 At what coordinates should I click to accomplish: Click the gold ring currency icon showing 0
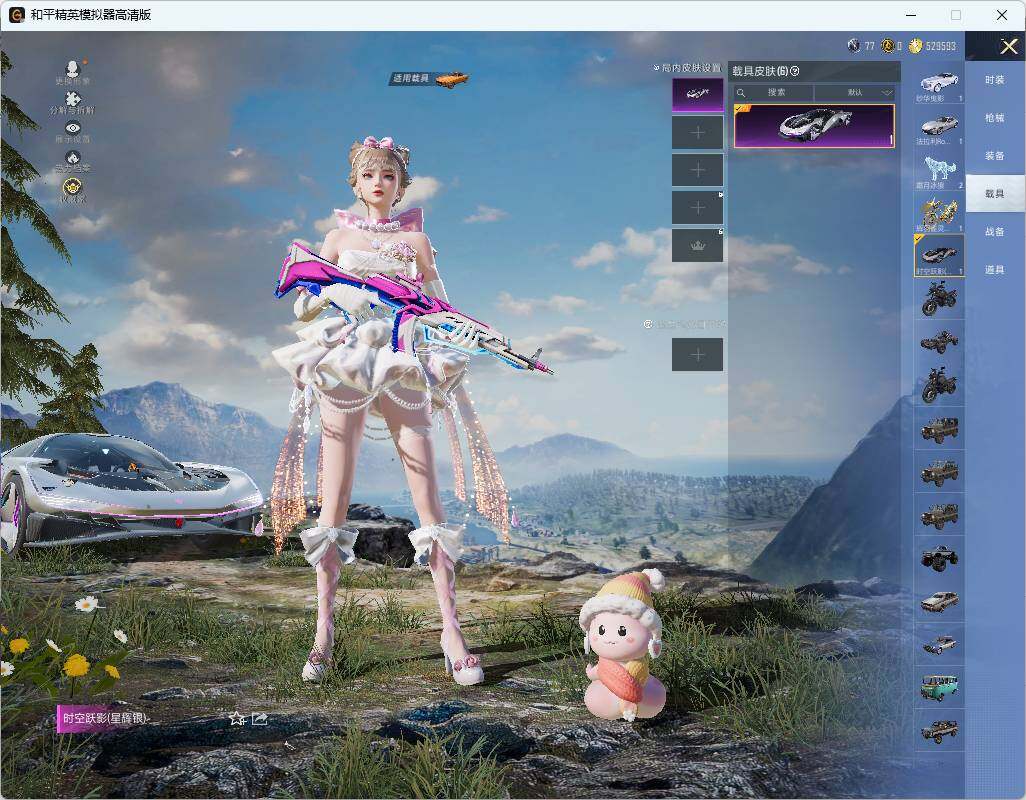pyautogui.click(x=887, y=46)
